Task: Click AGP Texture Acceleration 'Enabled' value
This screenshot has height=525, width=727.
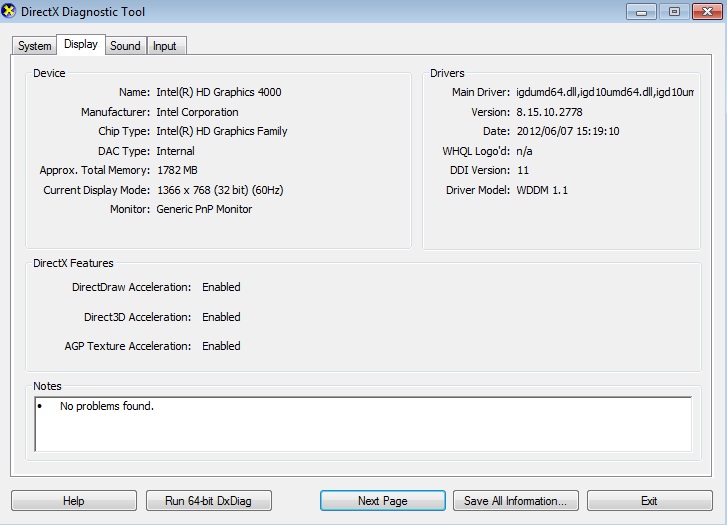Action: tap(221, 346)
